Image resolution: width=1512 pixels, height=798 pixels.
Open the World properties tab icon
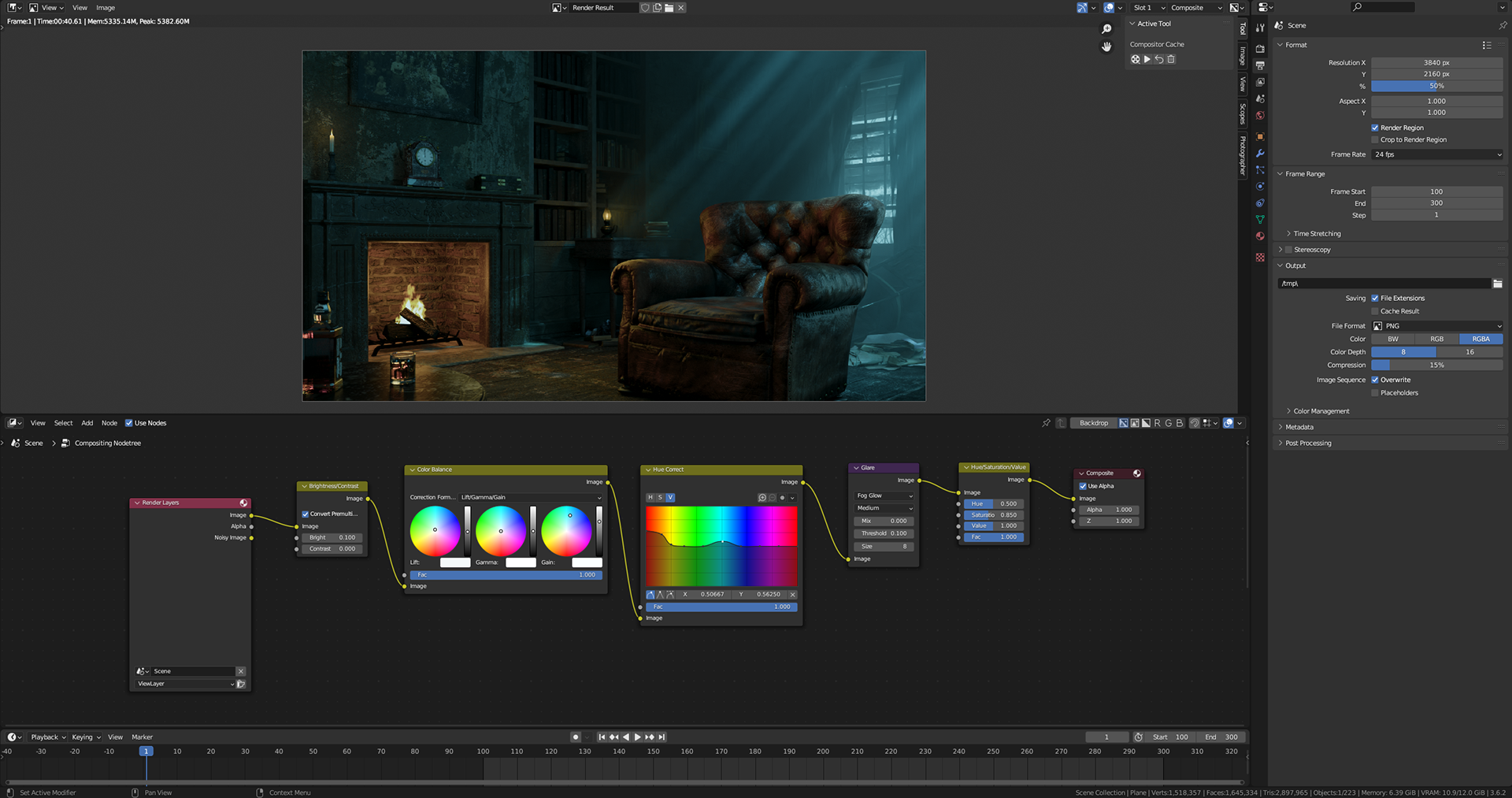pyautogui.click(x=1260, y=116)
